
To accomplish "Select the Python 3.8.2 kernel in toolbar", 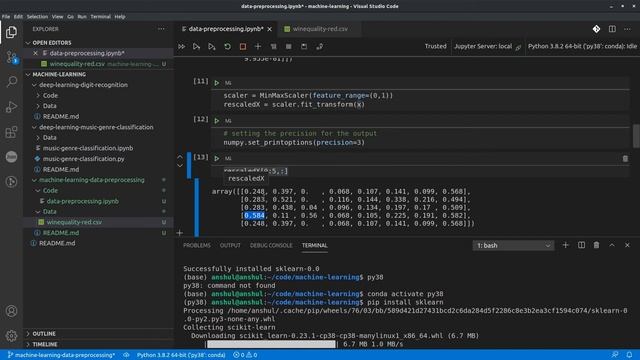I will [x=582, y=46].
